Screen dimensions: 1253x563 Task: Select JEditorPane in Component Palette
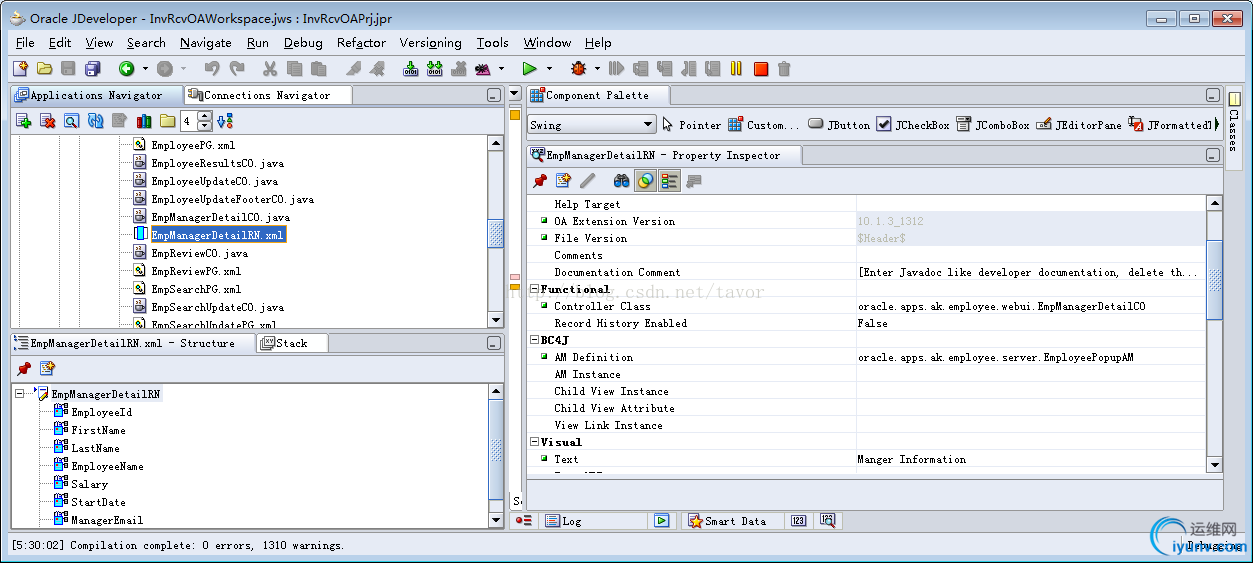pos(1079,125)
